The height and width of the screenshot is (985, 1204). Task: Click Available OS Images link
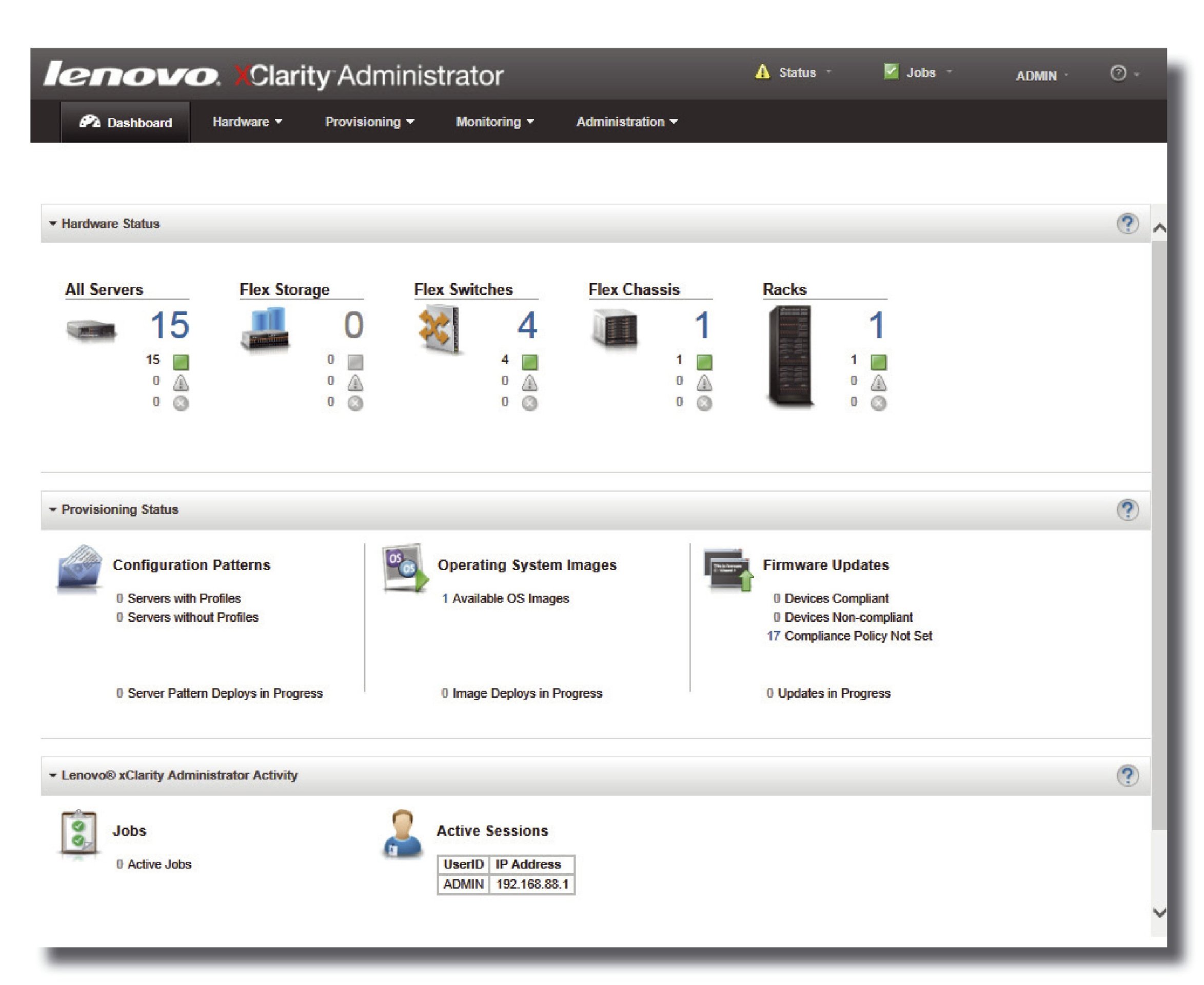click(x=505, y=599)
